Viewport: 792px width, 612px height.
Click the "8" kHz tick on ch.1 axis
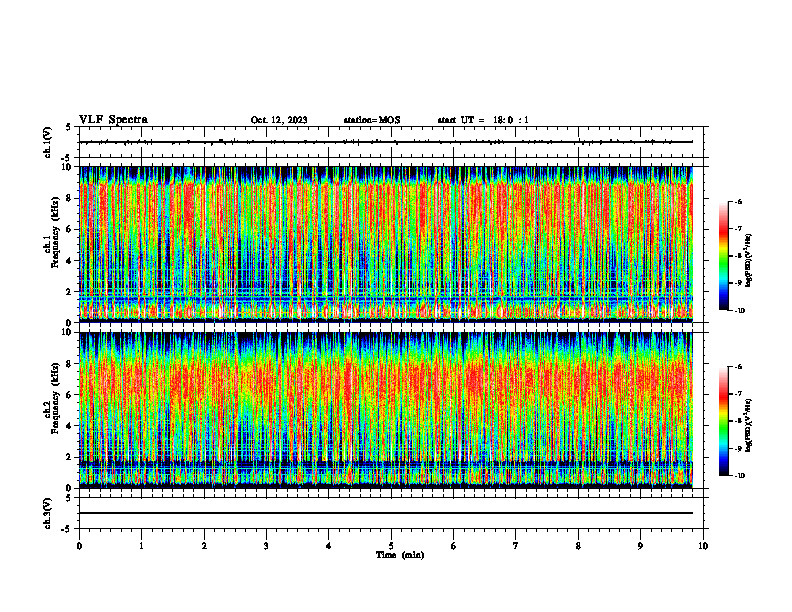pos(70,198)
